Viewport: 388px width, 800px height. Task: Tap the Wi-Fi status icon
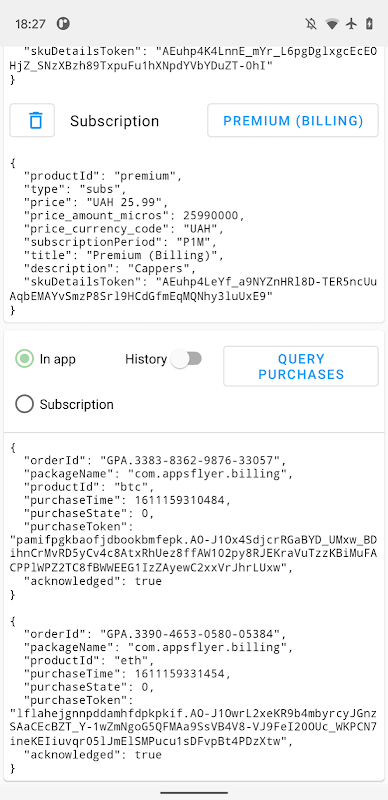[332, 23]
